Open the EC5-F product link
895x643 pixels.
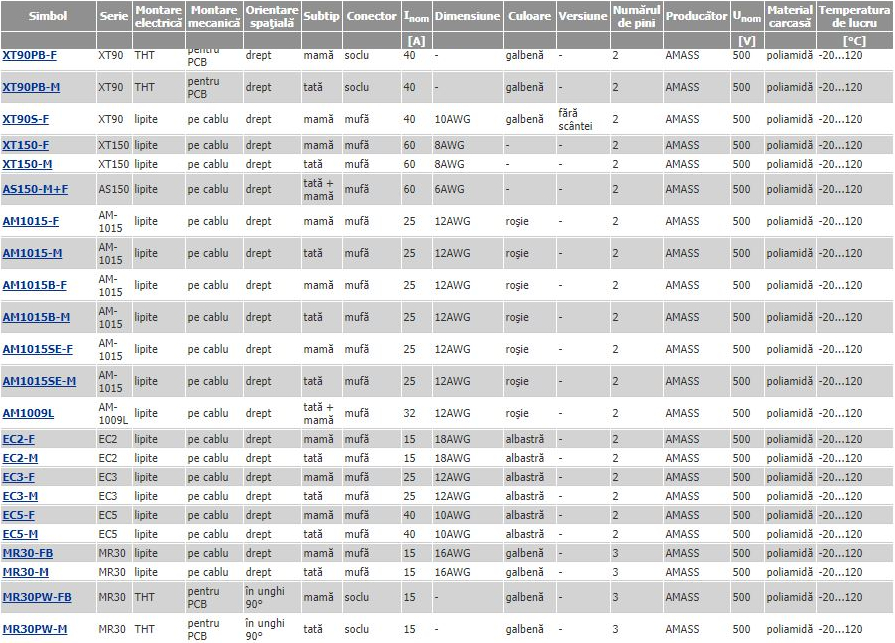(19, 515)
